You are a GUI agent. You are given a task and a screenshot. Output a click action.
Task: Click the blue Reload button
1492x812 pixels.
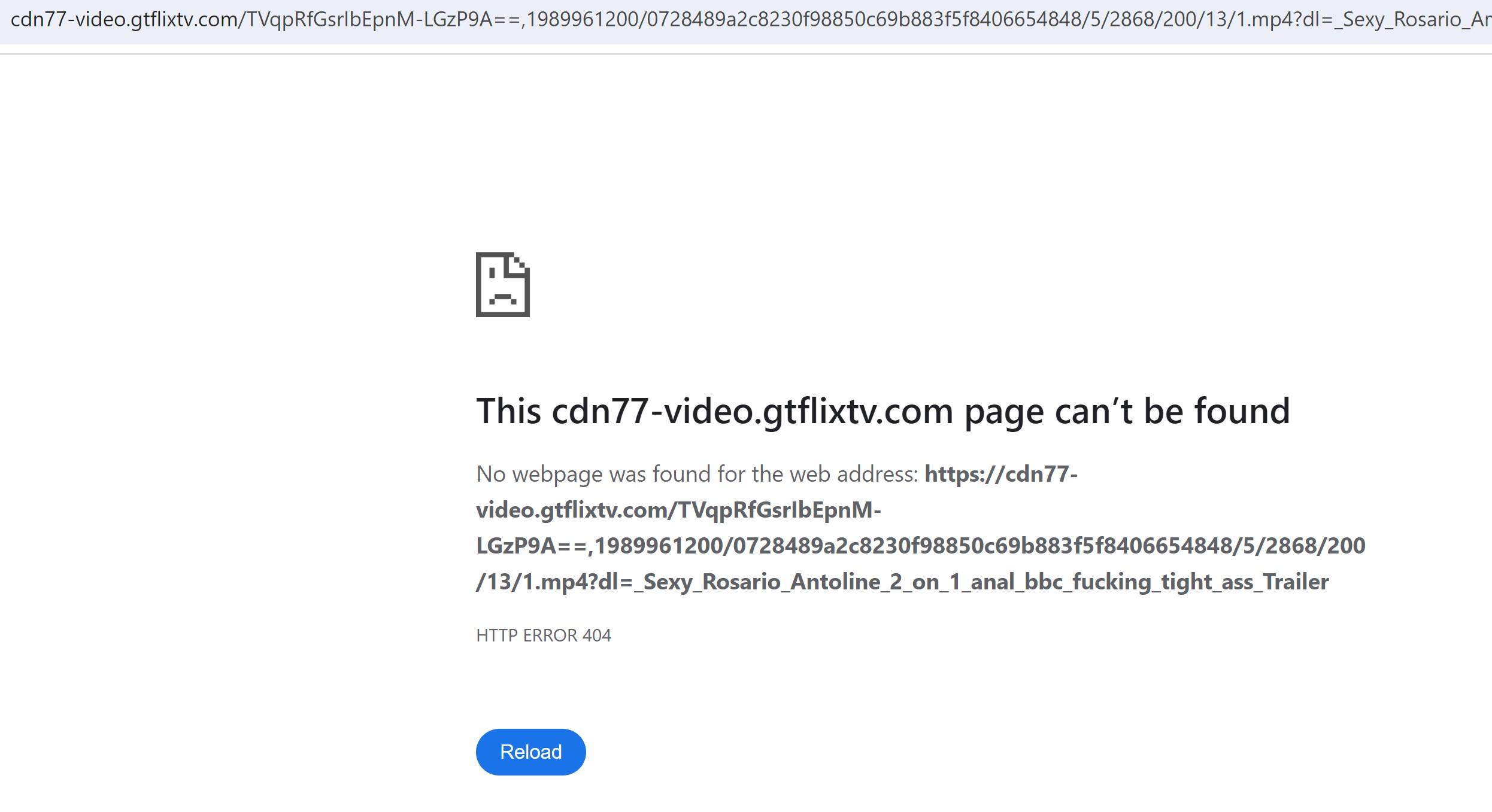tap(530, 752)
